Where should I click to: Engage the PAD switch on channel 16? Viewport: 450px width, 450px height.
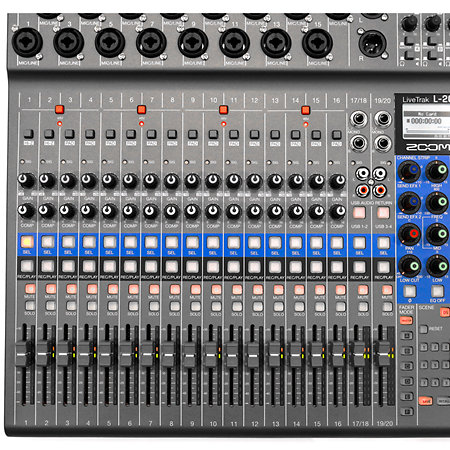(x=337, y=135)
